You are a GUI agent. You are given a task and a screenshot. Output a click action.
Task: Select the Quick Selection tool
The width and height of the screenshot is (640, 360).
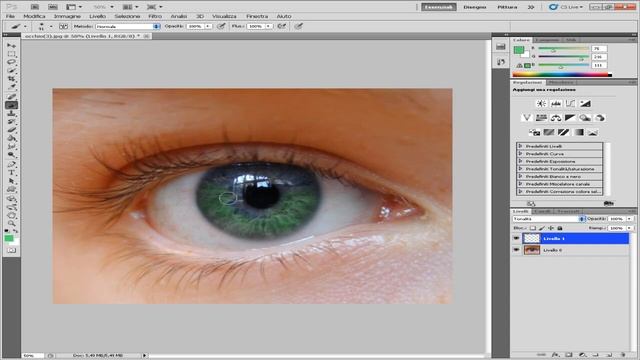pyautogui.click(x=11, y=71)
